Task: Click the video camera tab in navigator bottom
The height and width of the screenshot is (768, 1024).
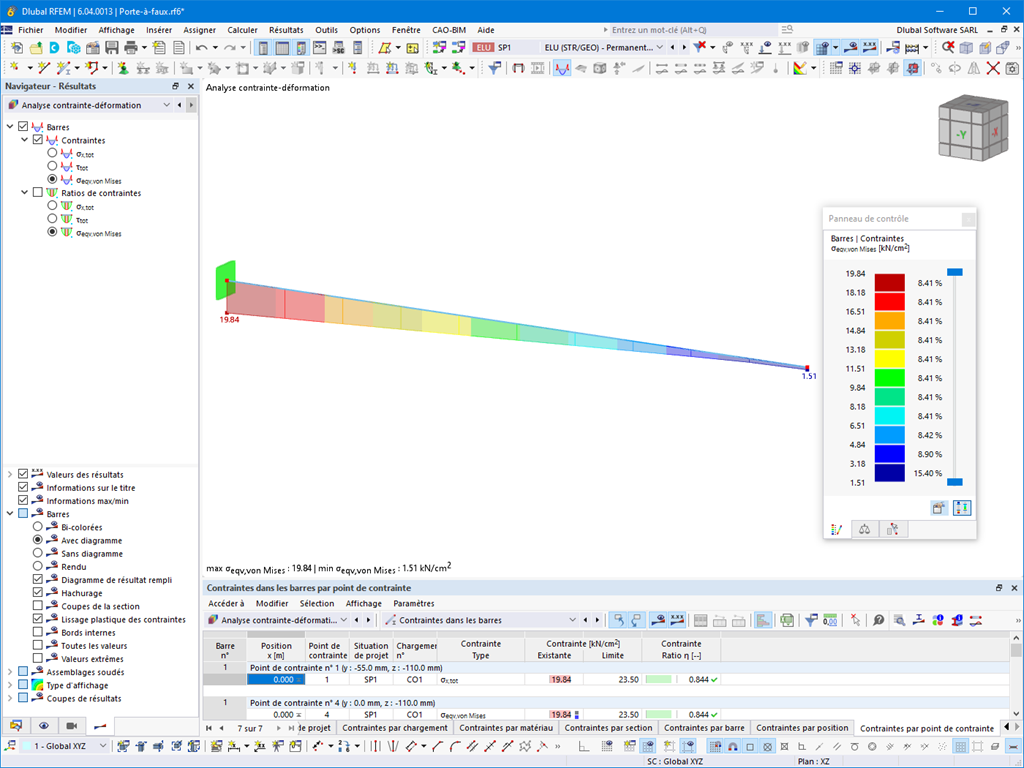Action: click(72, 726)
